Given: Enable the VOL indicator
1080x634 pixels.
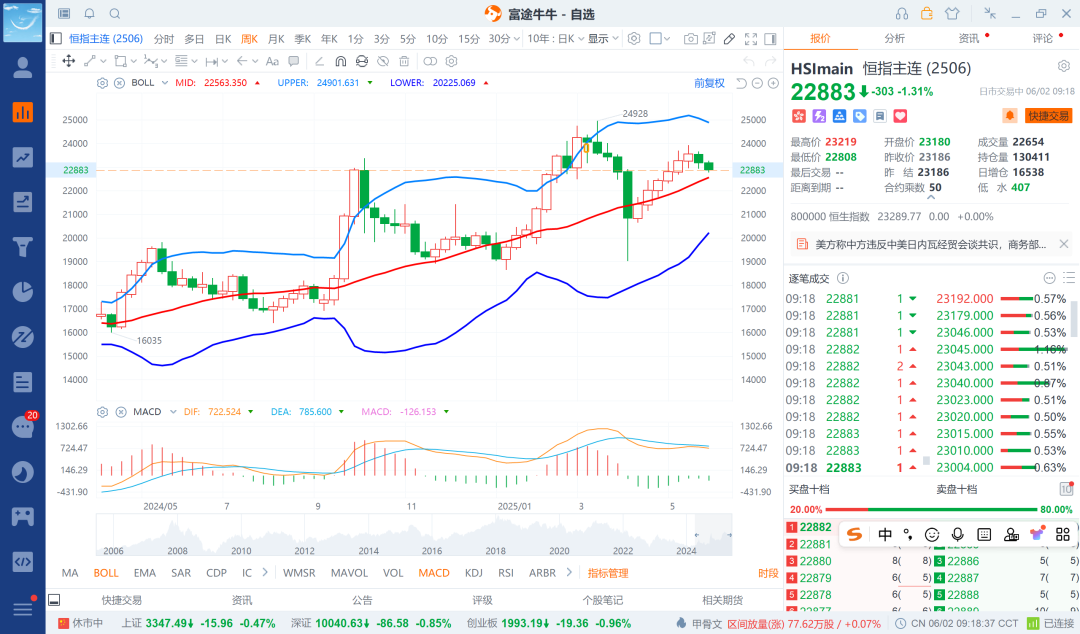Looking at the screenshot, I should [x=393, y=573].
